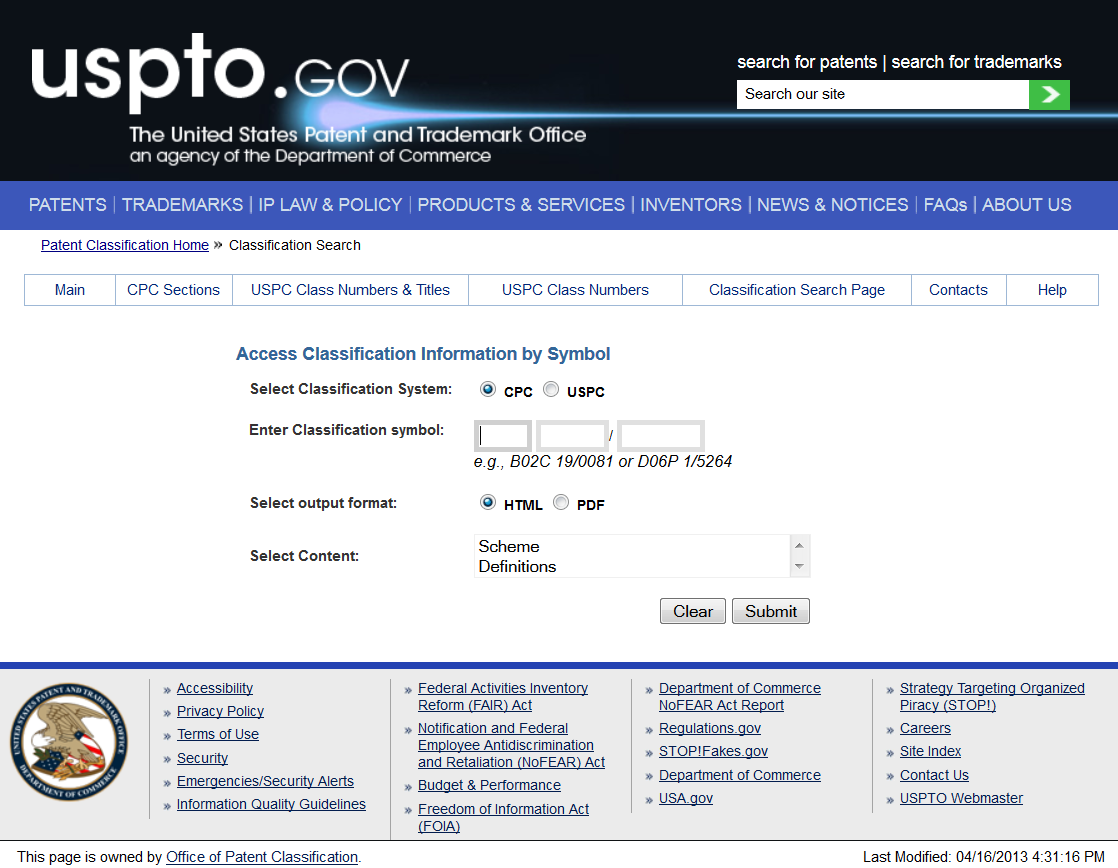Choose HTML output format radio

[488, 503]
